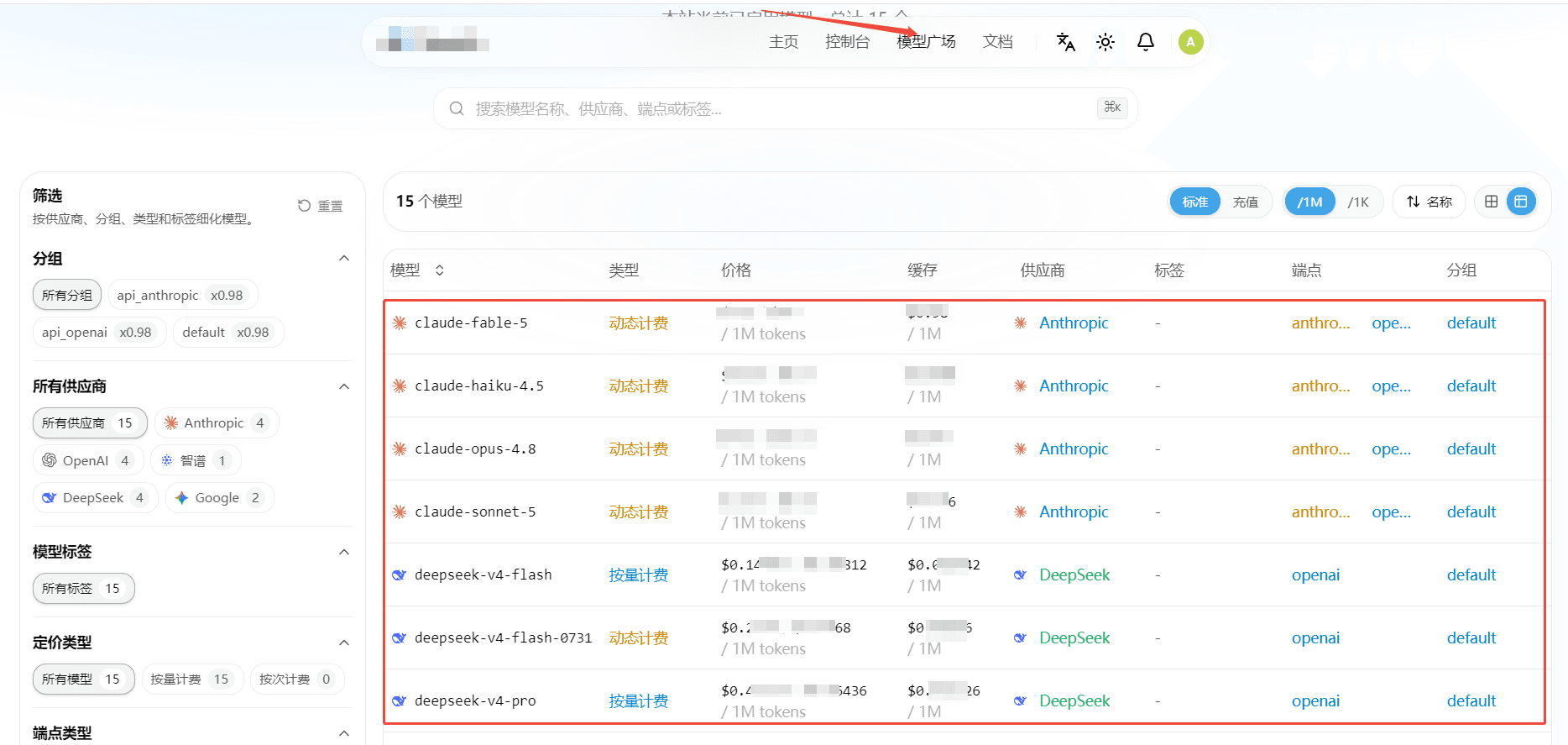
Task: Click supplier icon next to DeepSeek in deepseek-v4-pro row
Action: click(1020, 701)
